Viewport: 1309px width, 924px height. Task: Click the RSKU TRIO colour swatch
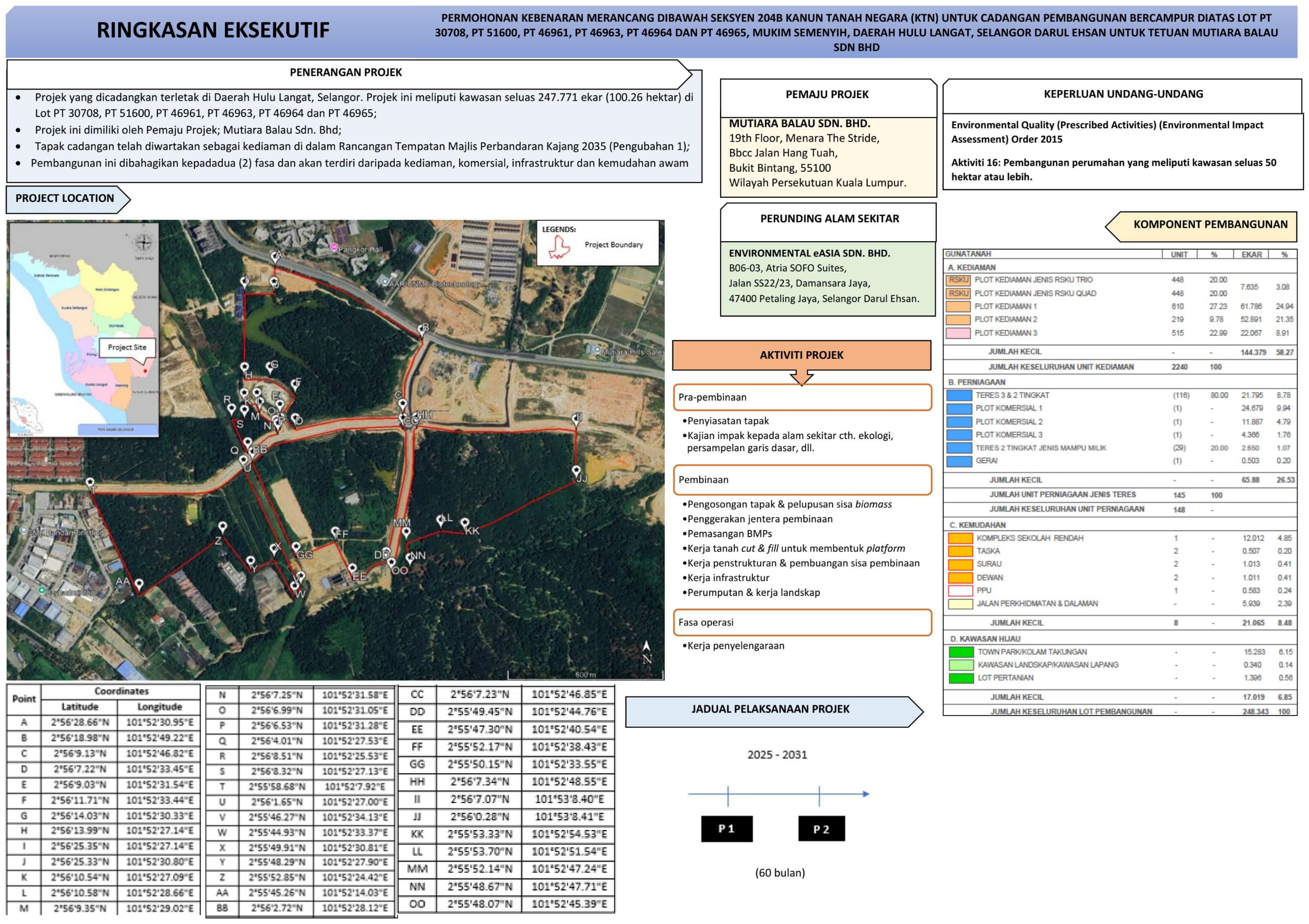[x=958, y=280]
